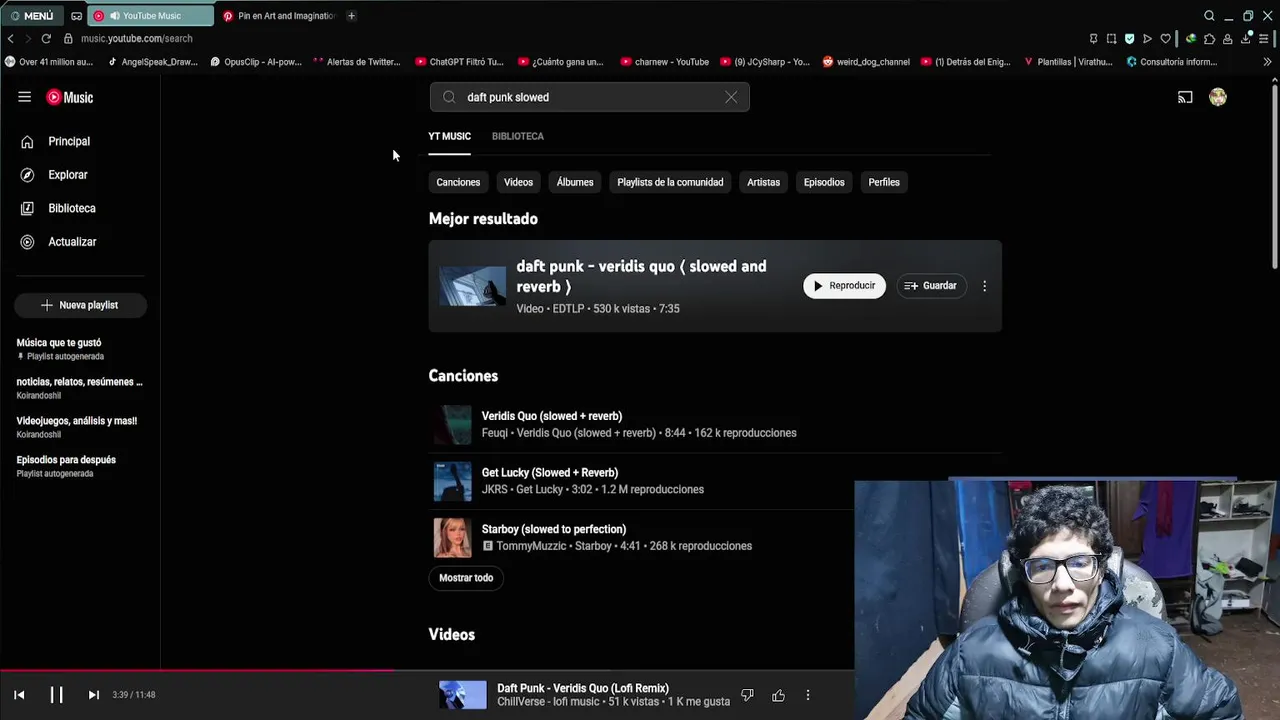The width and height of the screenshot is (1280, 720).
Task: Open 'daft punk - veridis quo ( slowed and reverb )' title
Action: click(641, 276)
